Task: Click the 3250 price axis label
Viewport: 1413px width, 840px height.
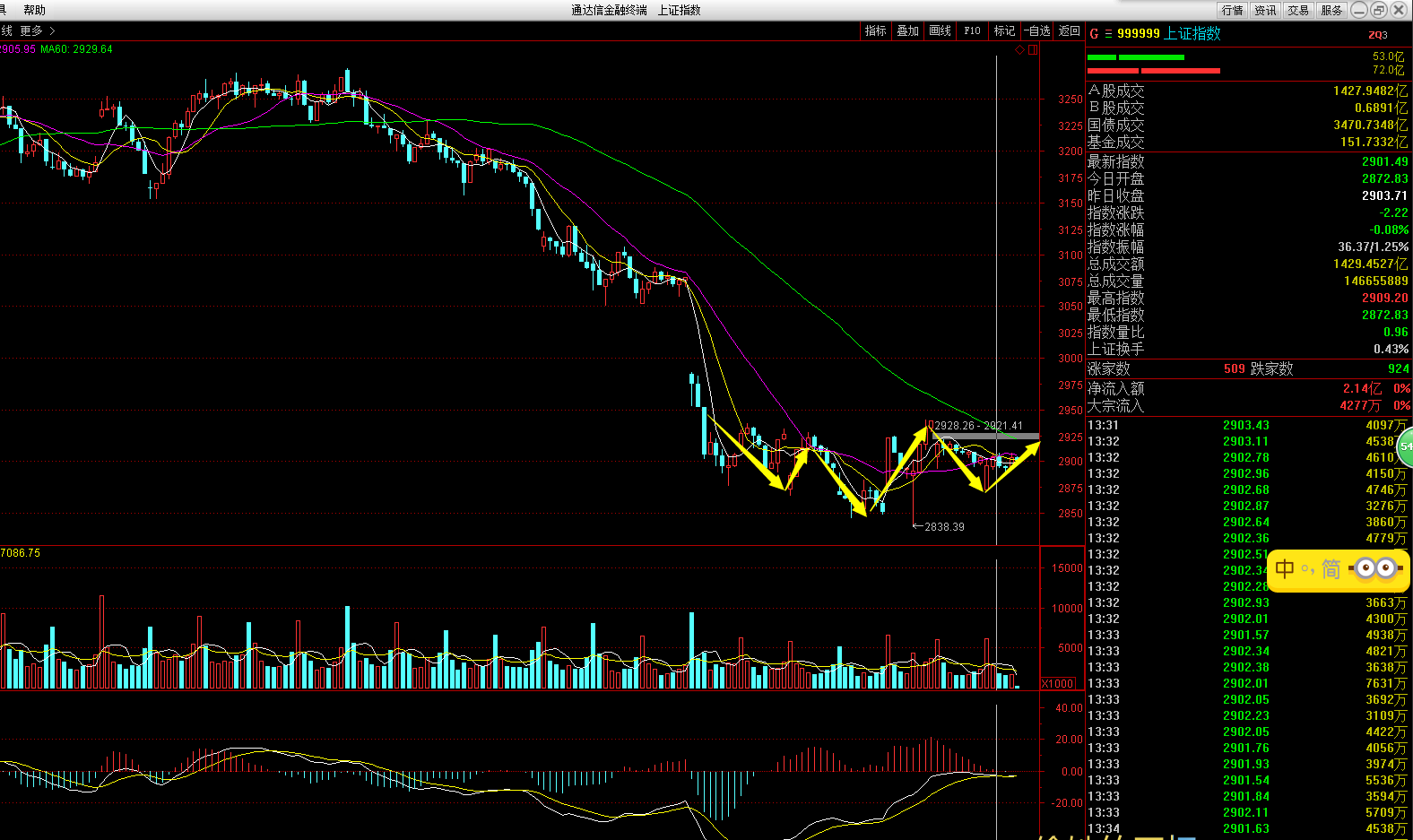Action: (1070, 100)
